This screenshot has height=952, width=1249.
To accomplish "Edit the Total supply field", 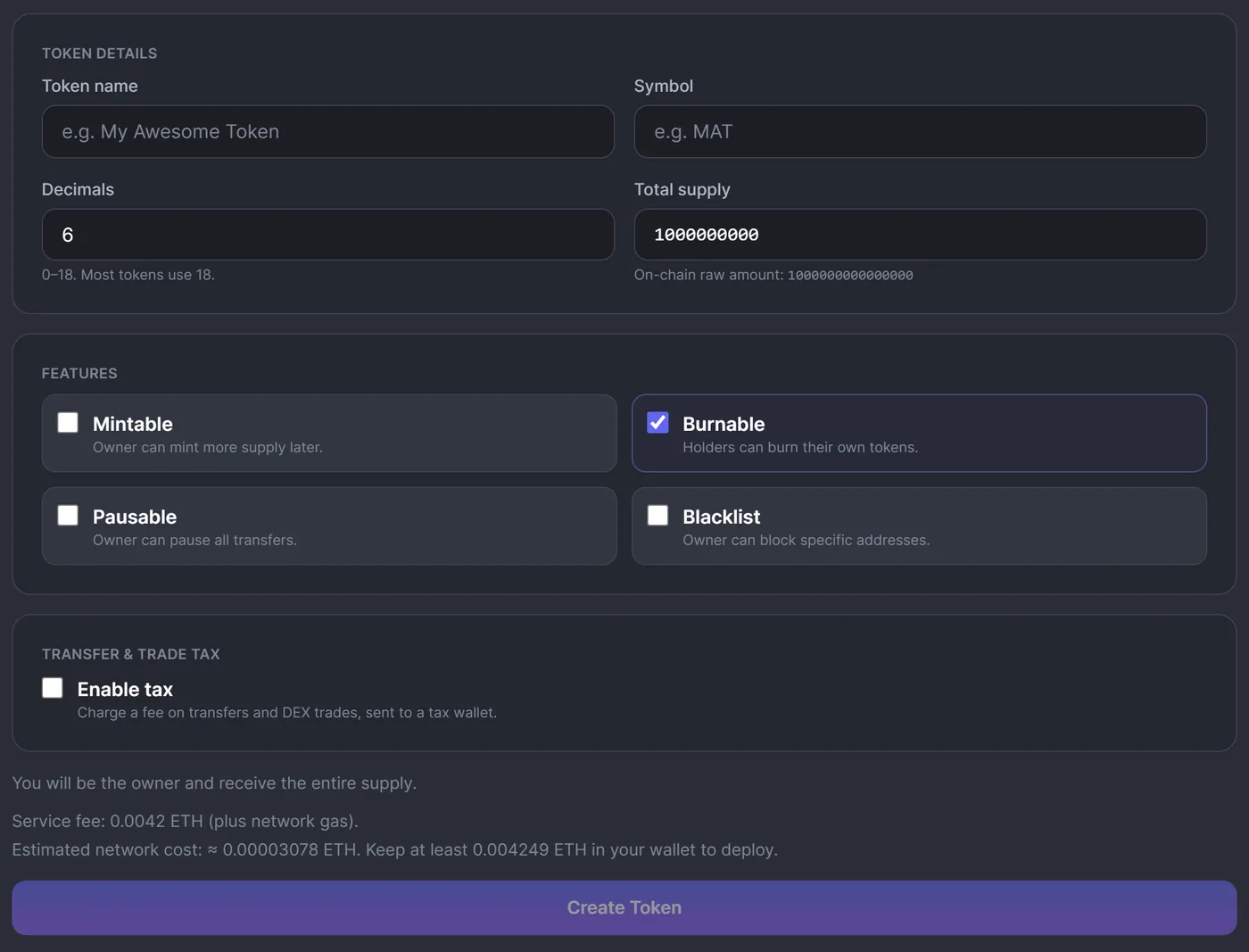I will click(x=920, y=235).
